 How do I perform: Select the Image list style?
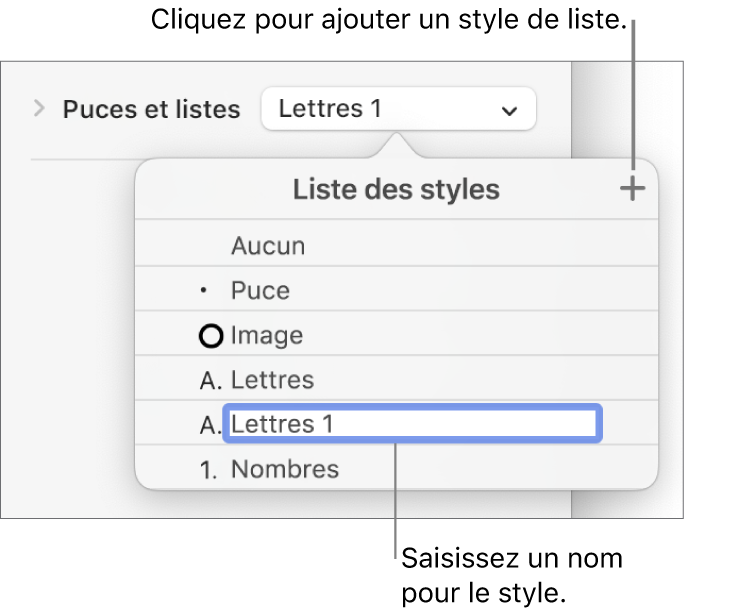pyautogui.click(x=267, y=336)
